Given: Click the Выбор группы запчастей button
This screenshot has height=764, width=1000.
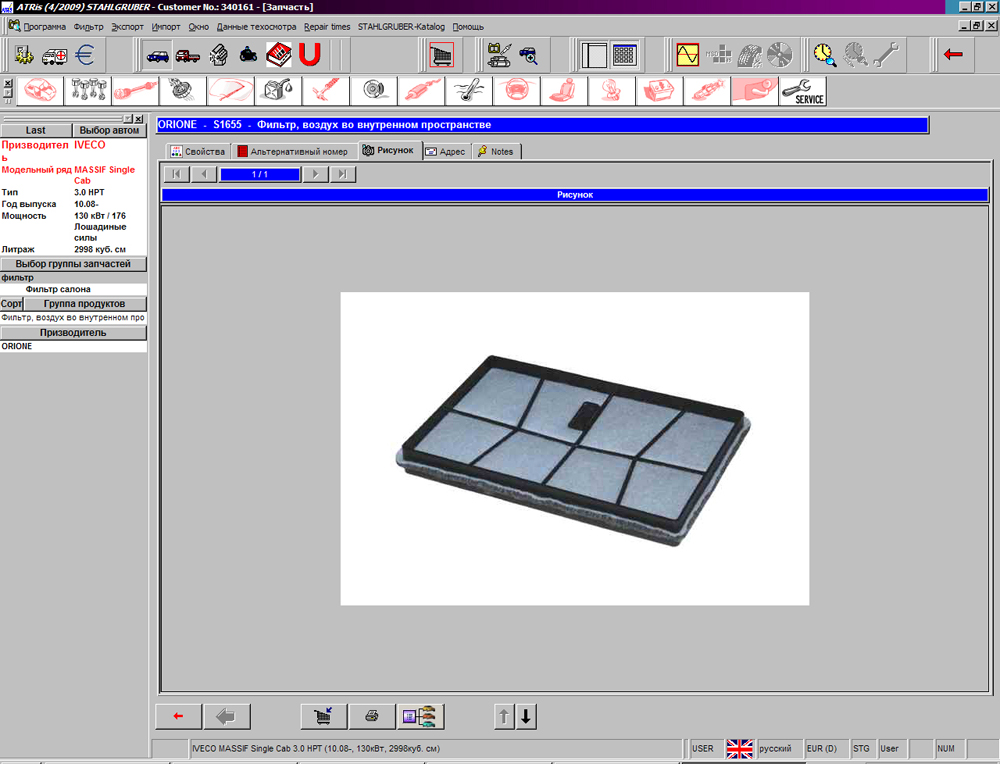Looking at the screenshot, I should (73, 264).
